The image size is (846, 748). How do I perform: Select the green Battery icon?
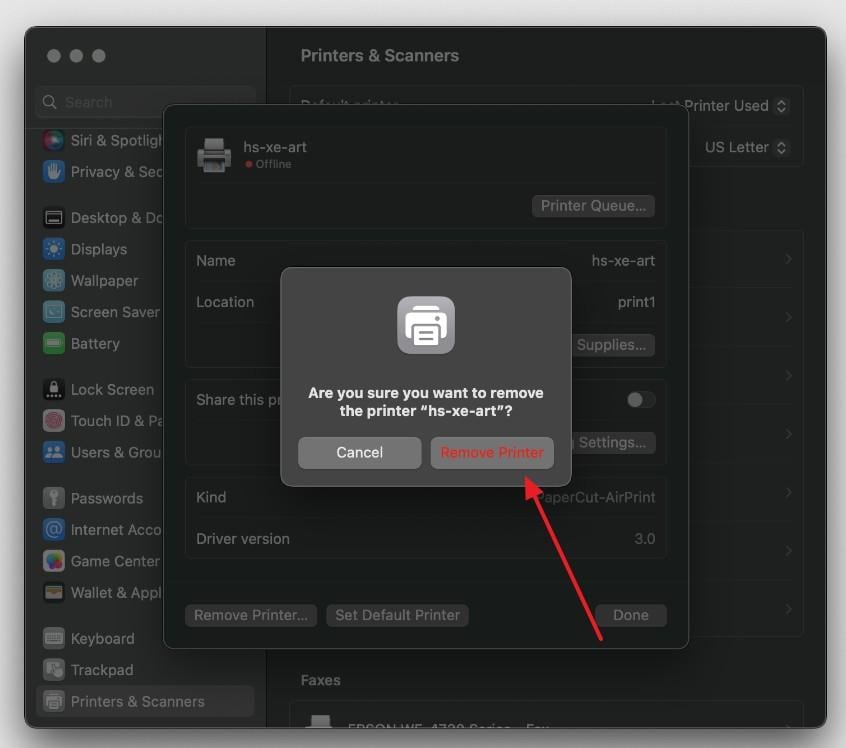point(53,343)
